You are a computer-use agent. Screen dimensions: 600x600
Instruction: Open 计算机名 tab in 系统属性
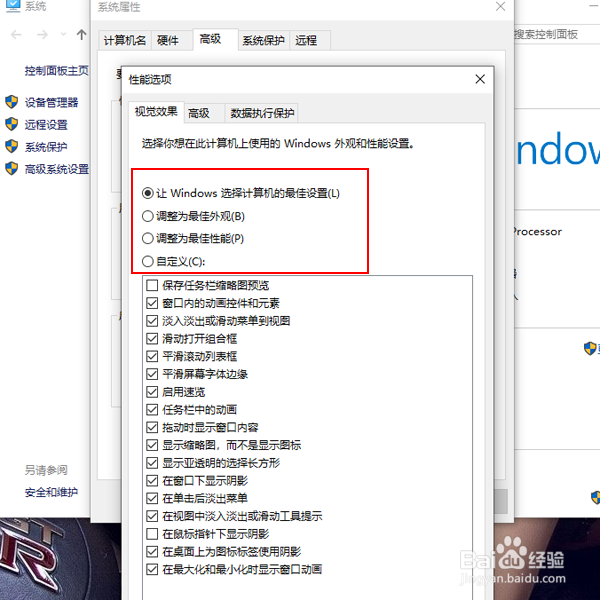click(125, 40)
